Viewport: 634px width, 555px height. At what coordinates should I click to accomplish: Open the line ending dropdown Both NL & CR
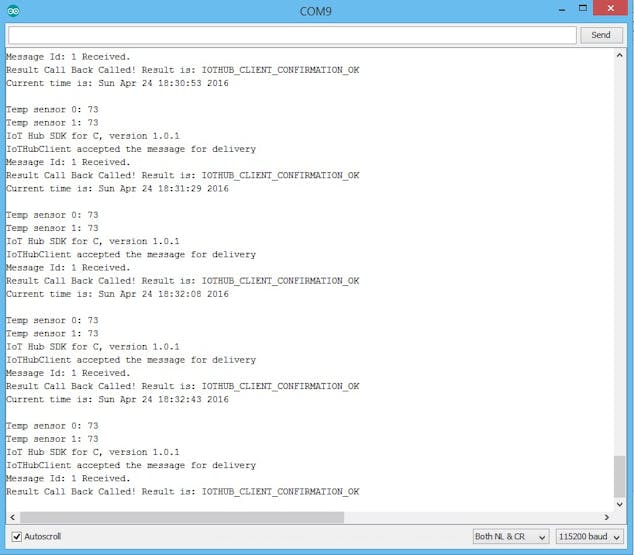(x=511, y=537)
